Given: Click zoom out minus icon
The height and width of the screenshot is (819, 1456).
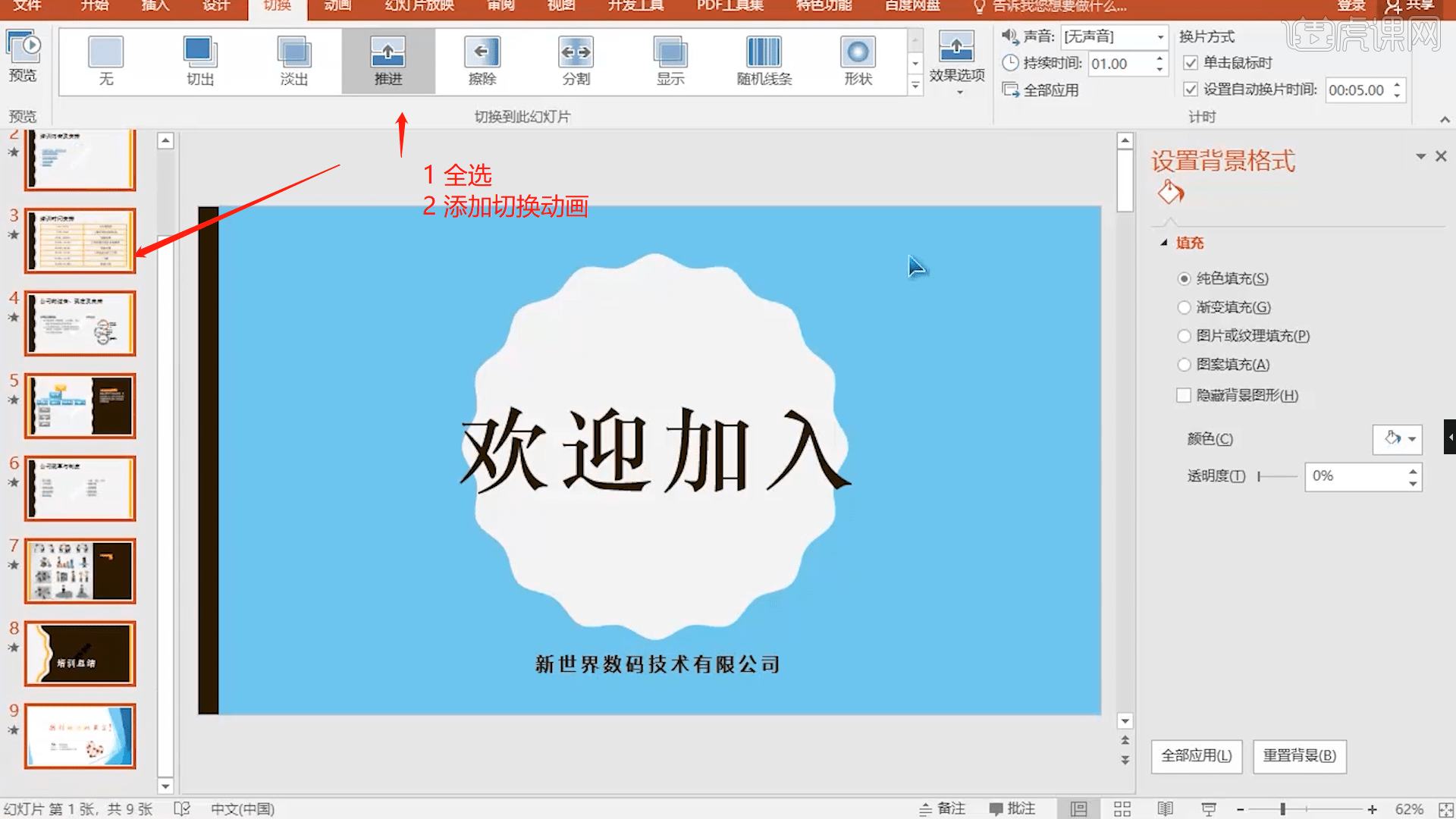Looking at the screenshot, I should (1241, 810).
